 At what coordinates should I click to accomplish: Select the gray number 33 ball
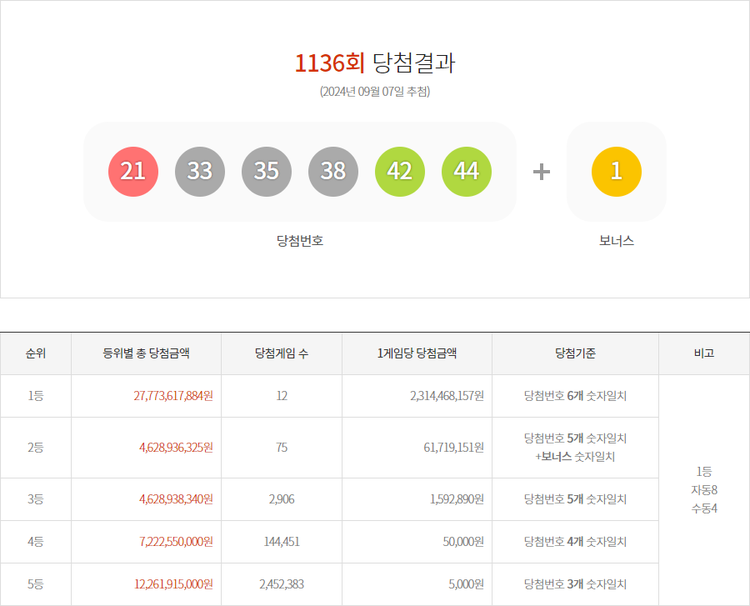point(200,171)
